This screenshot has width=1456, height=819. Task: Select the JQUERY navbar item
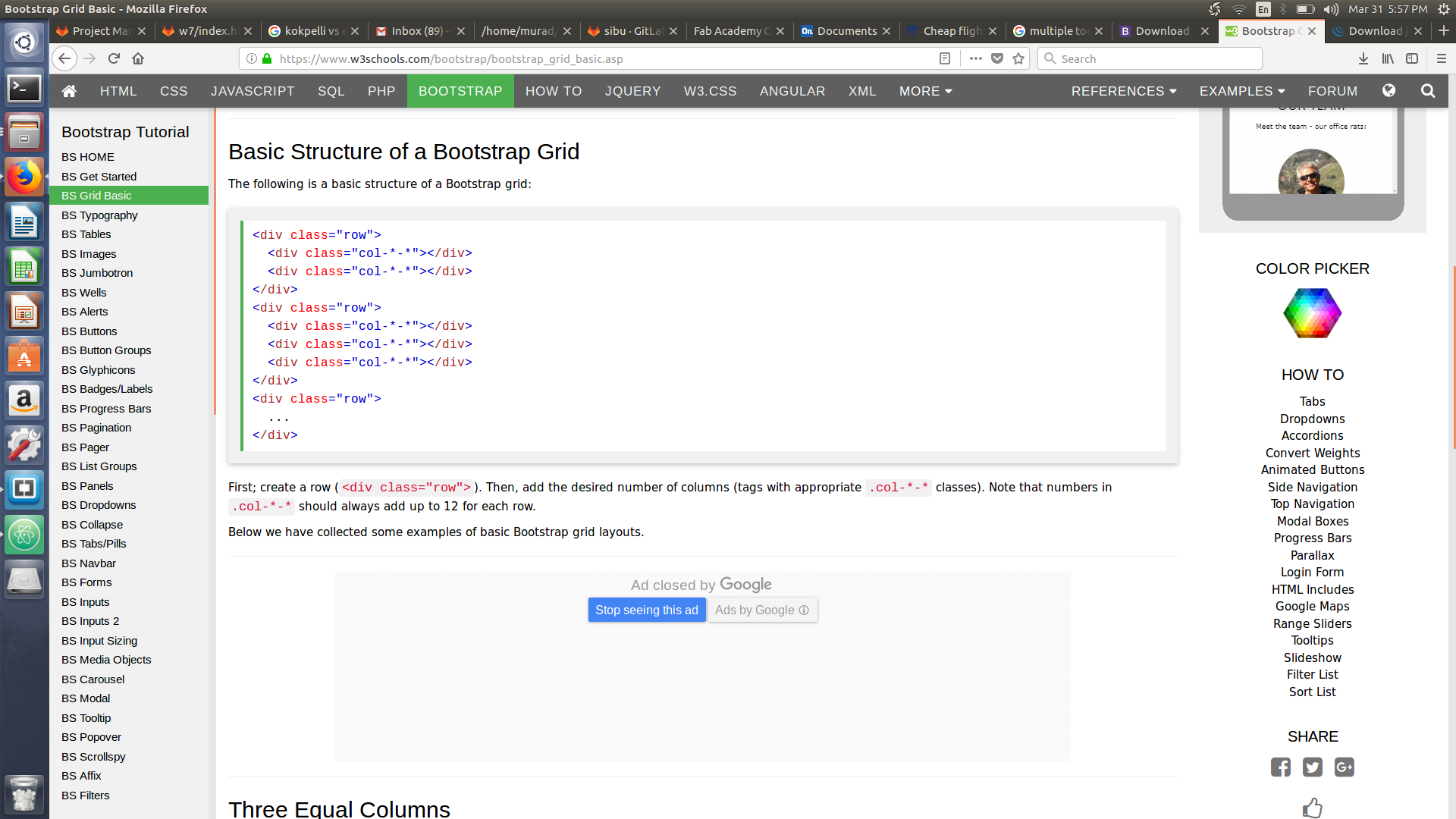[x=632, y=91]
